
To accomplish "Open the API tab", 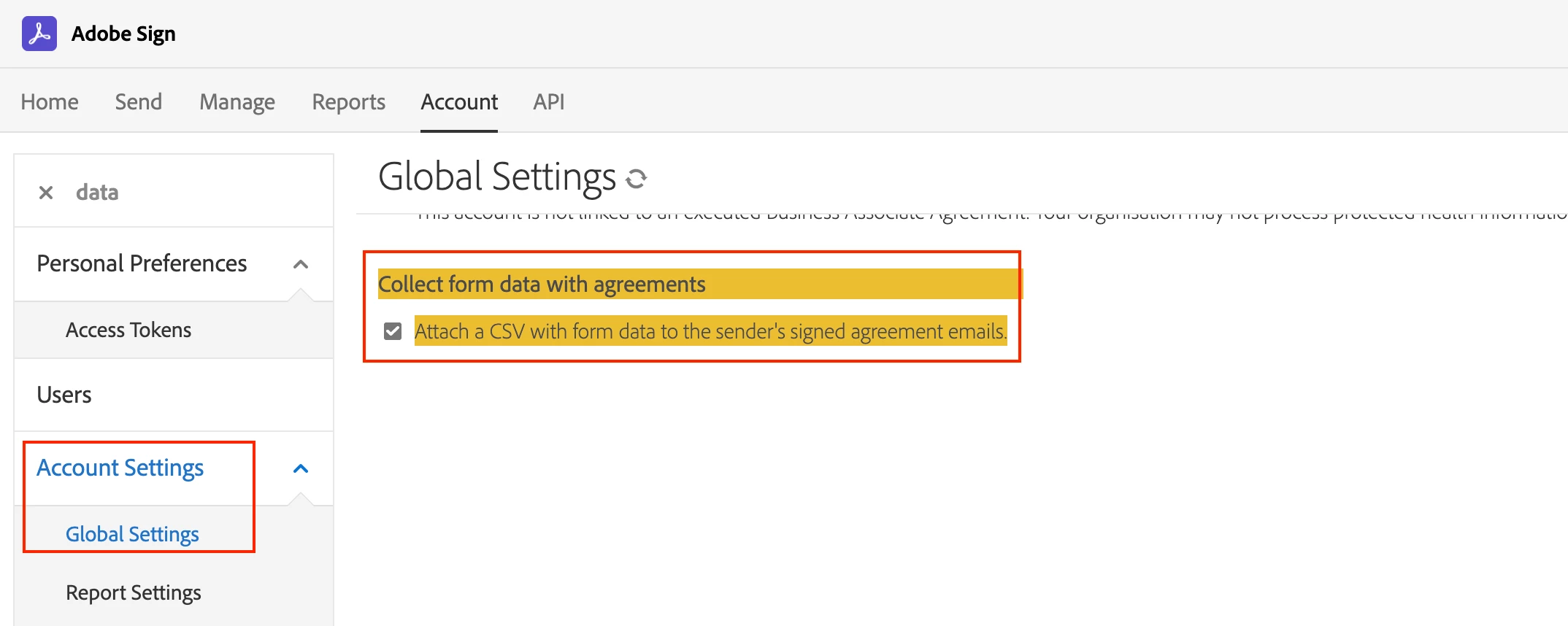I will click(x=549, y=101).
